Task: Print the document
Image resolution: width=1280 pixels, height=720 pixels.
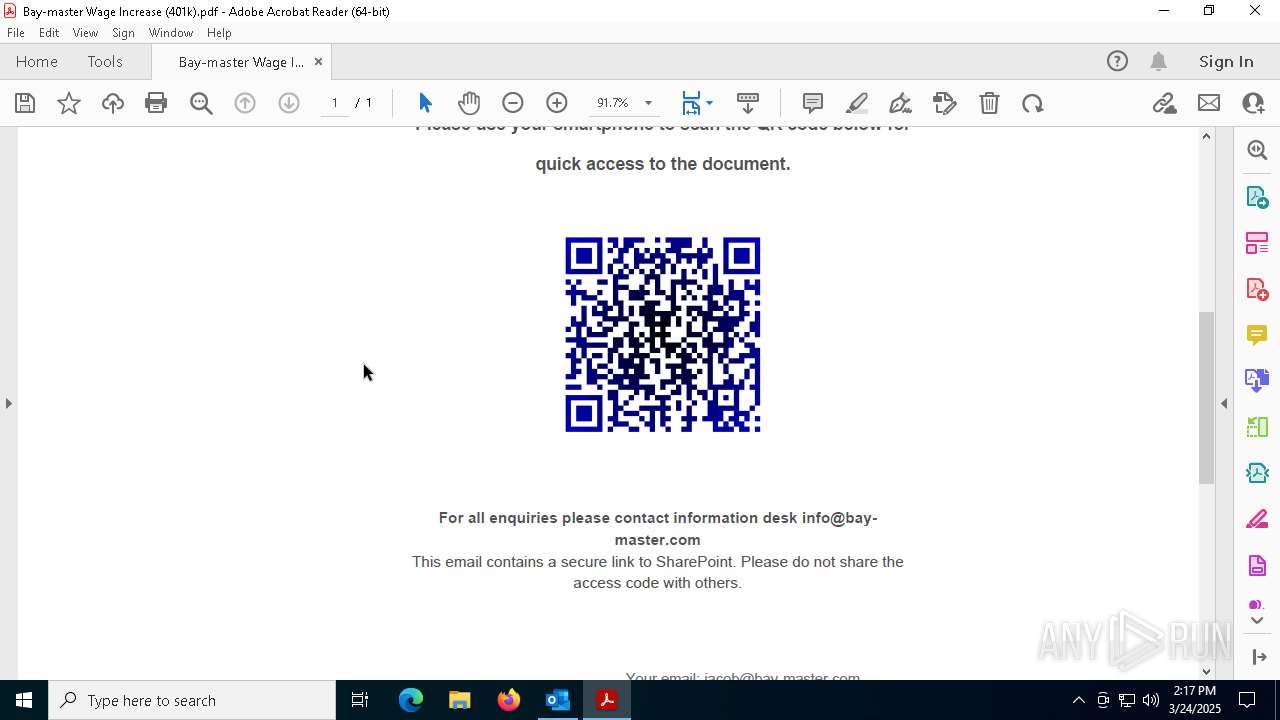Action: 156,103
